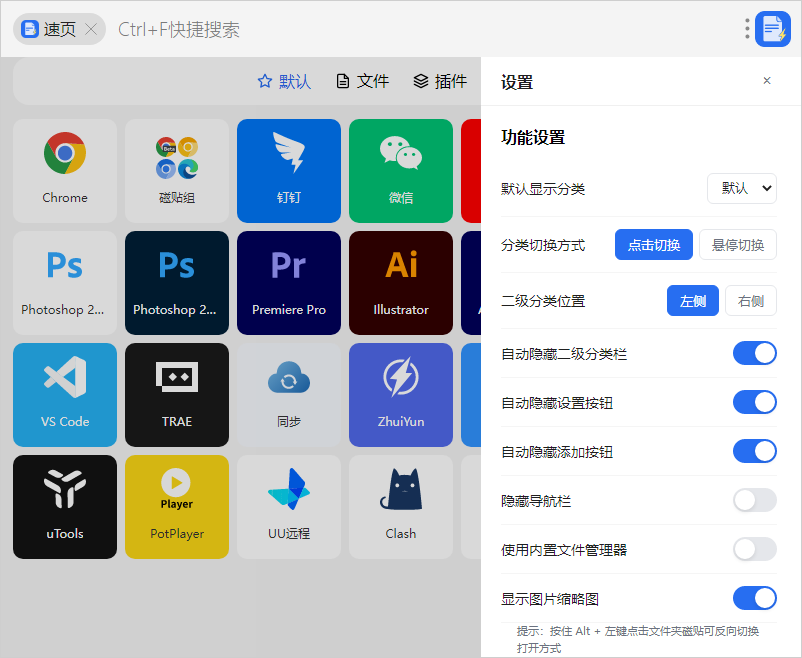
Task: Close the 设置 panel
Action: click(x=767, y=80)
